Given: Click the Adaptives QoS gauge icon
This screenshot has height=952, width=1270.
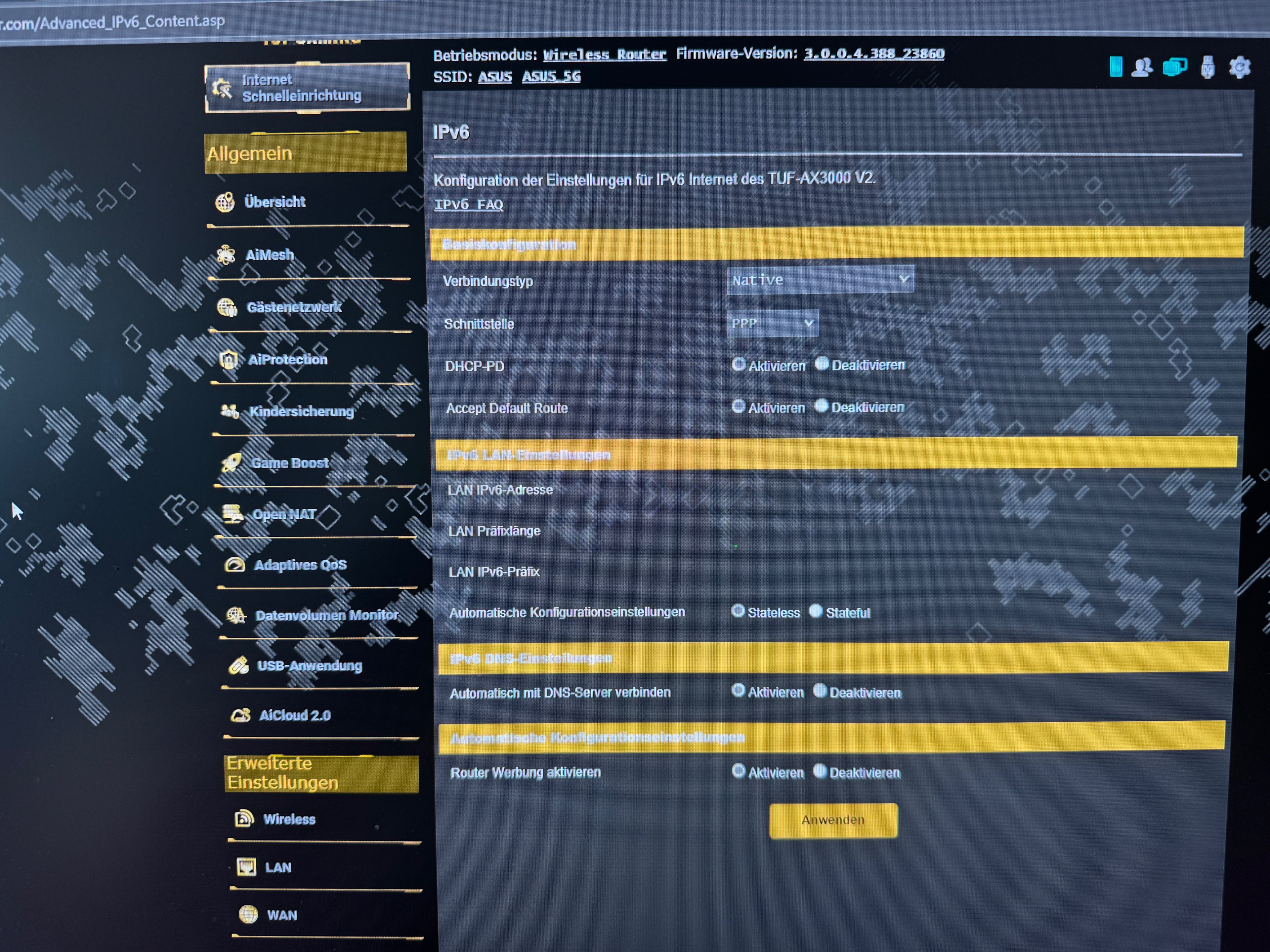Looking at the screenshot, I should (235, 565).
